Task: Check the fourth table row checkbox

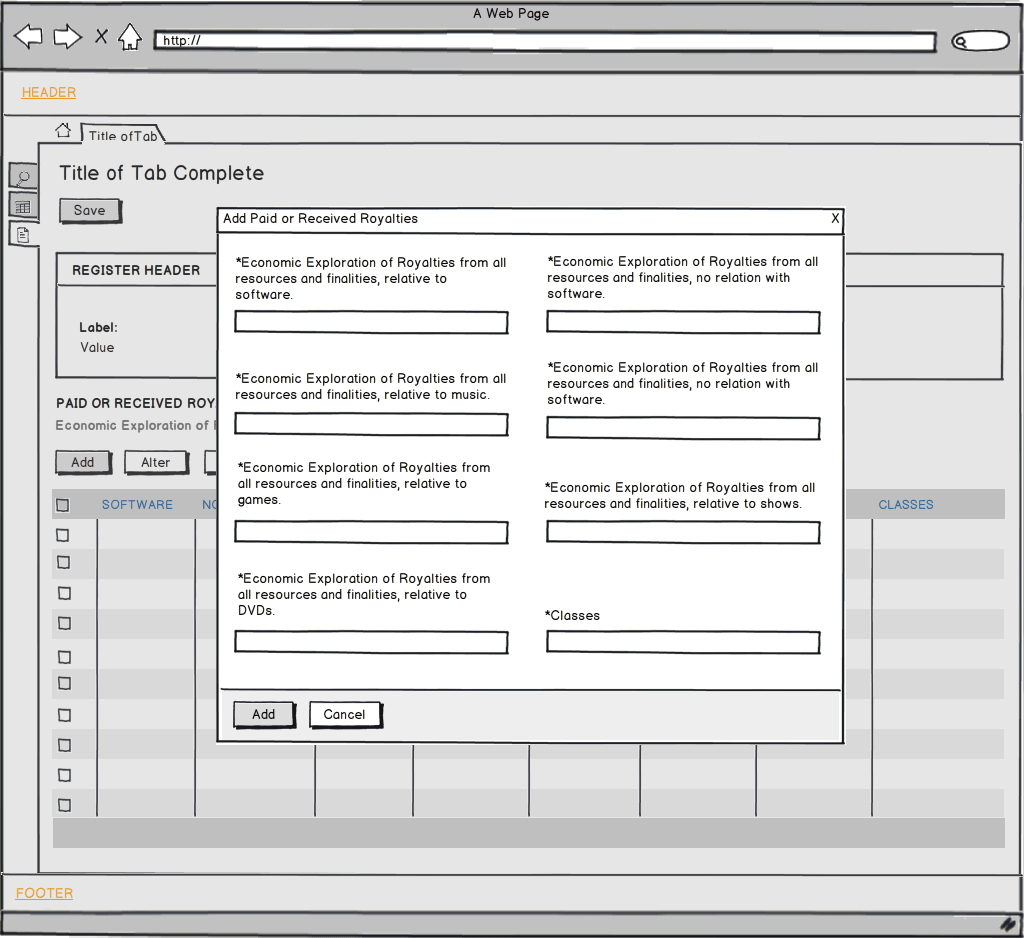Action: coord(64,623)
